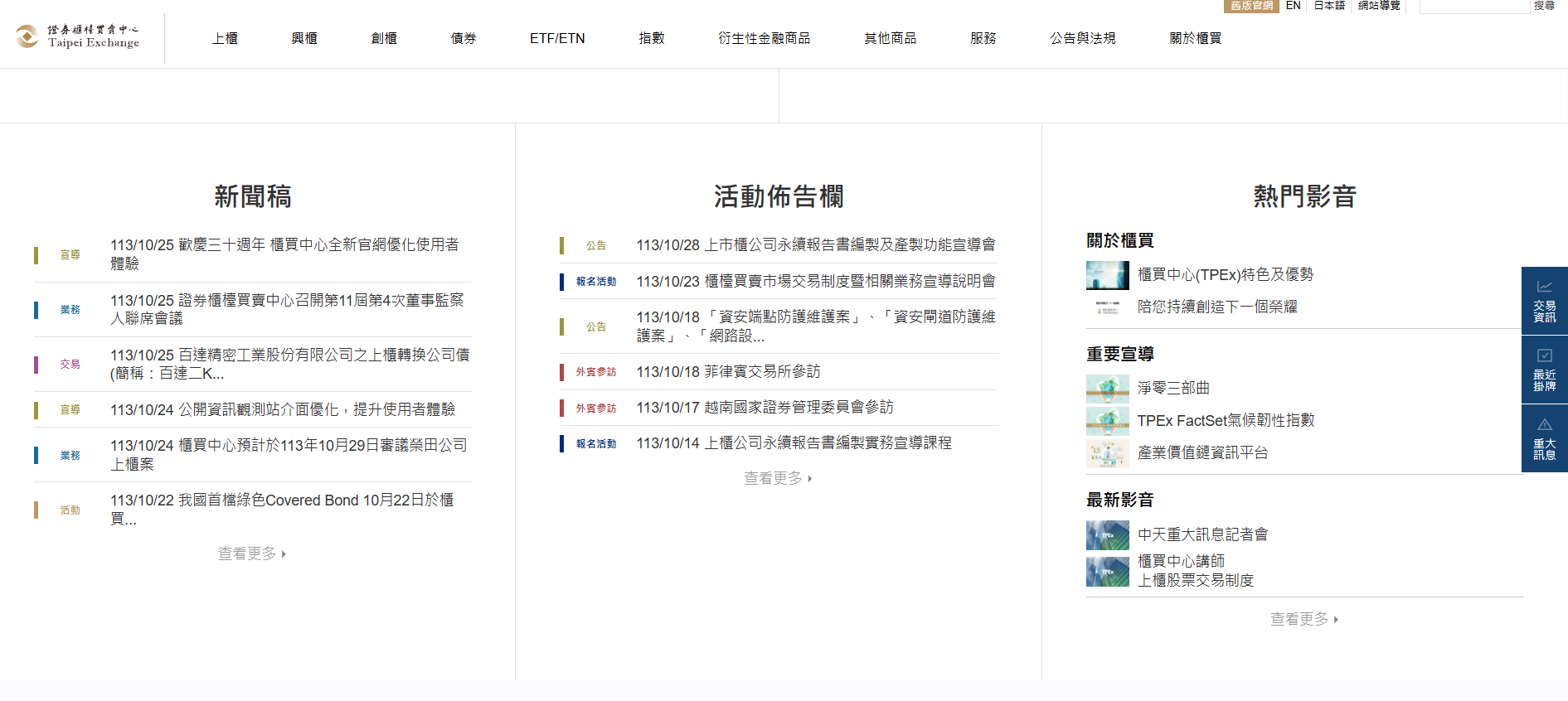This screenshot has height=701, width=1568.
Task: Open 113/10/23 櫃檯買賣市場交易制度 briefing event
Action: (x=816, y=282)
